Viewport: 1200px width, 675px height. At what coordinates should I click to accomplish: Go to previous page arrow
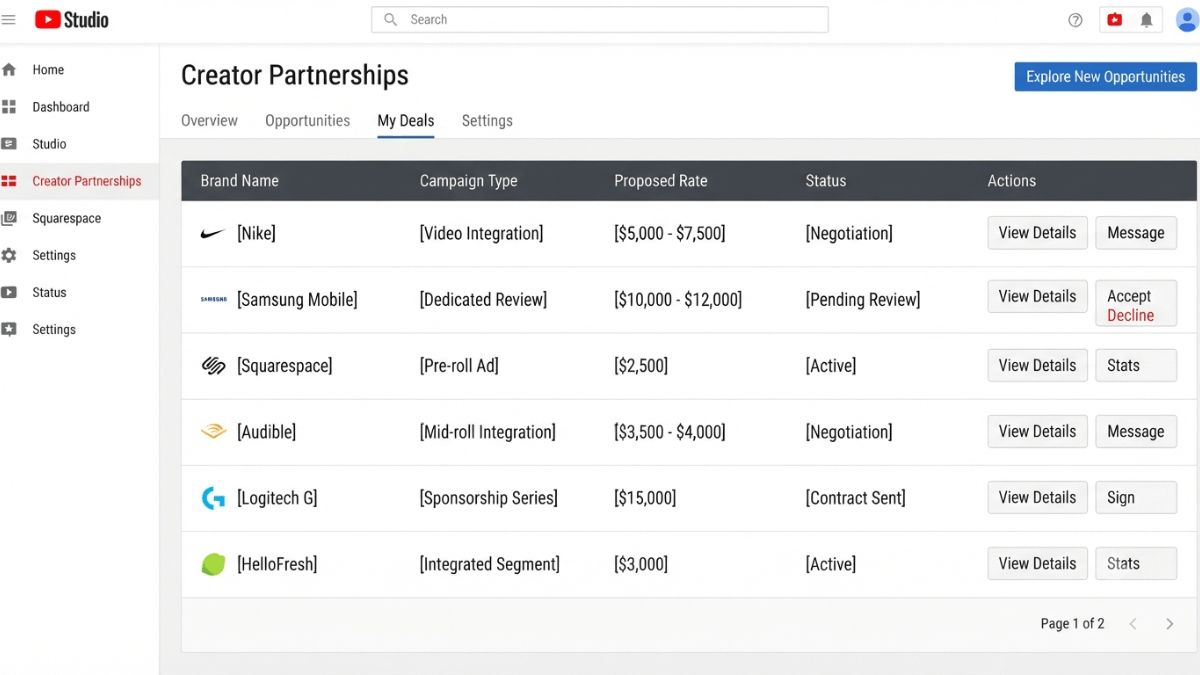point(1133,624)
